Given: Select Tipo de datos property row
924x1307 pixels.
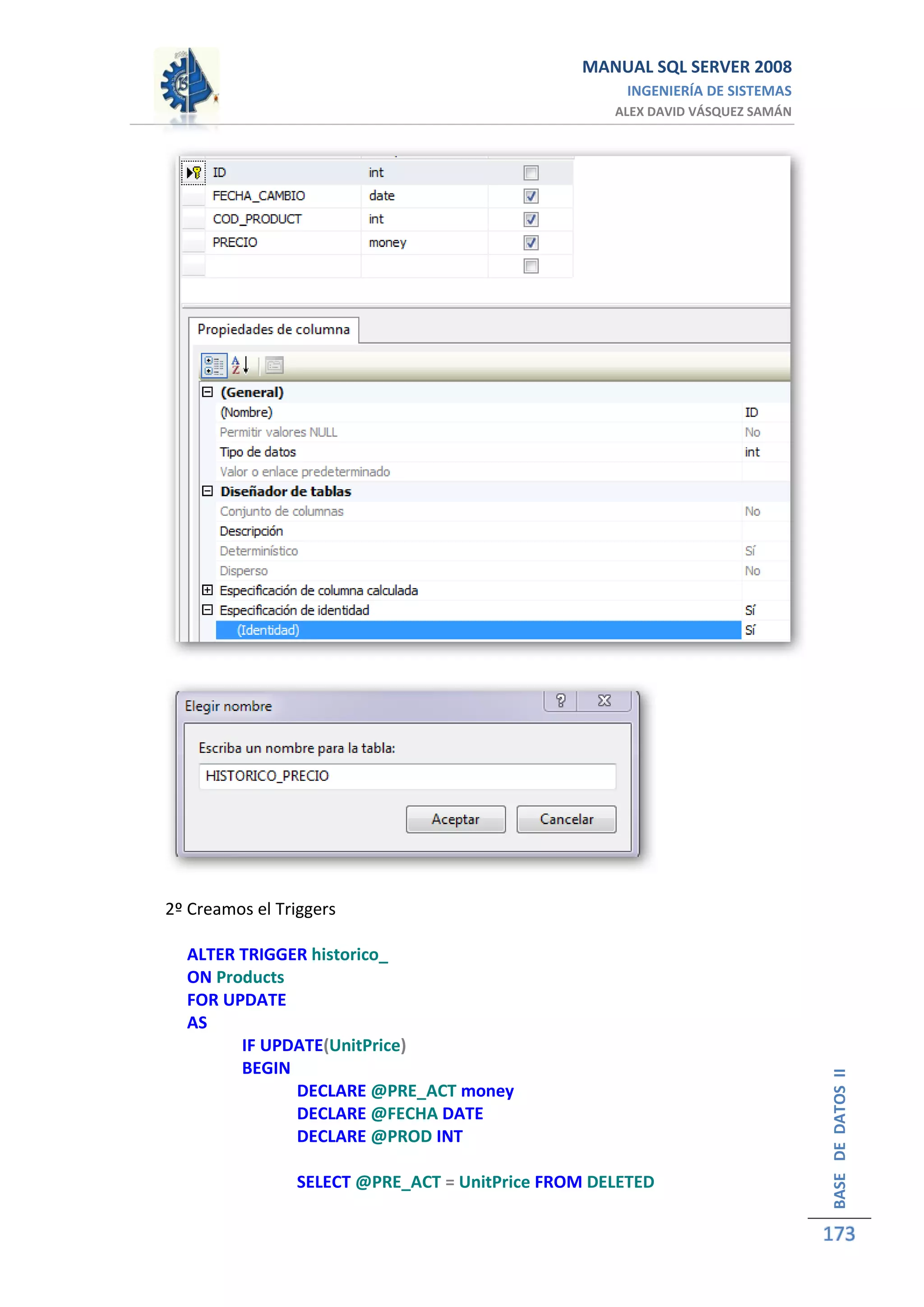Looking at the screenshot, I should tap(503, 452).
